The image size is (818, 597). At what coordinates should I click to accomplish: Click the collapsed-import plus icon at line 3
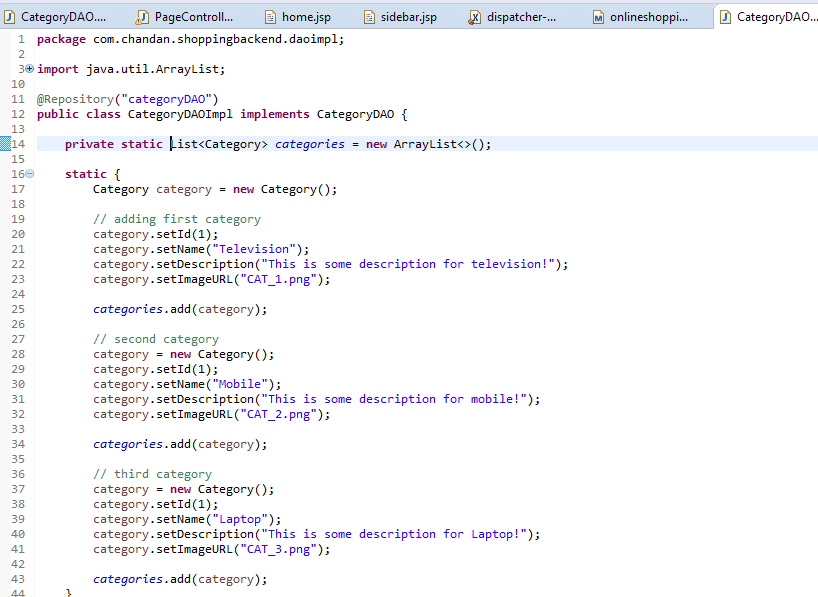[28, 68]
